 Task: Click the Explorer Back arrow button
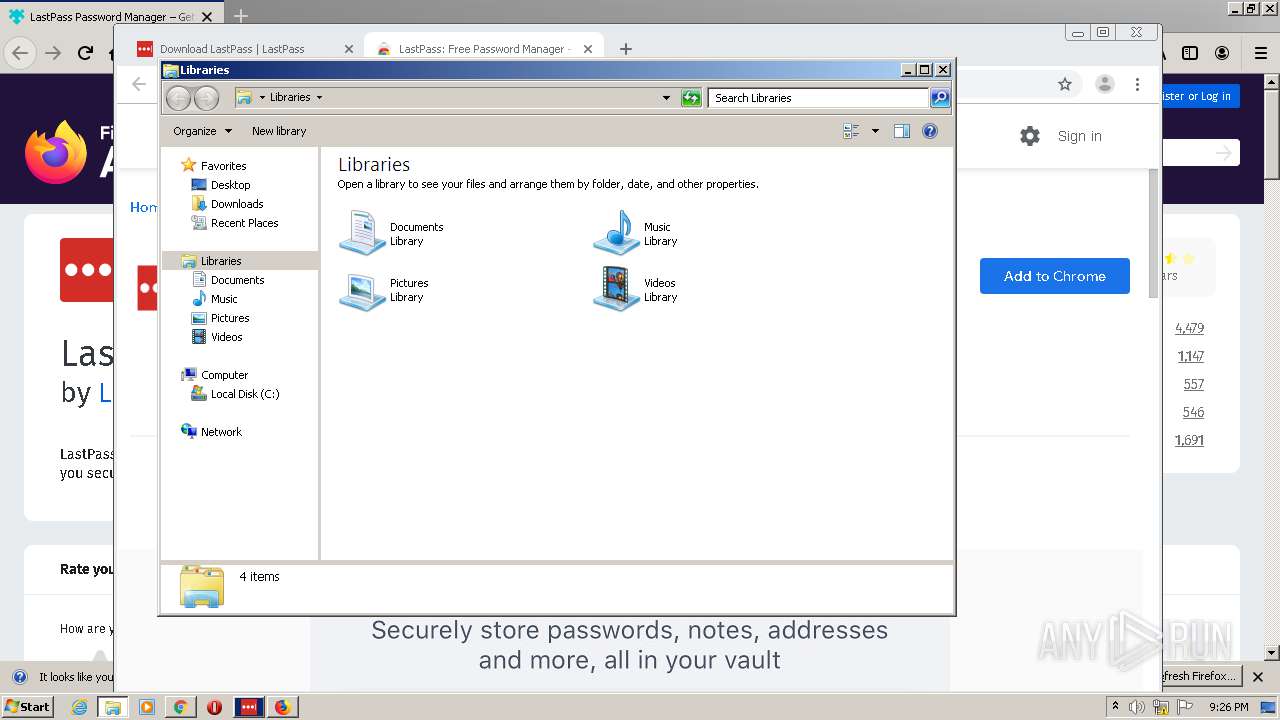(x=178, y=97)
